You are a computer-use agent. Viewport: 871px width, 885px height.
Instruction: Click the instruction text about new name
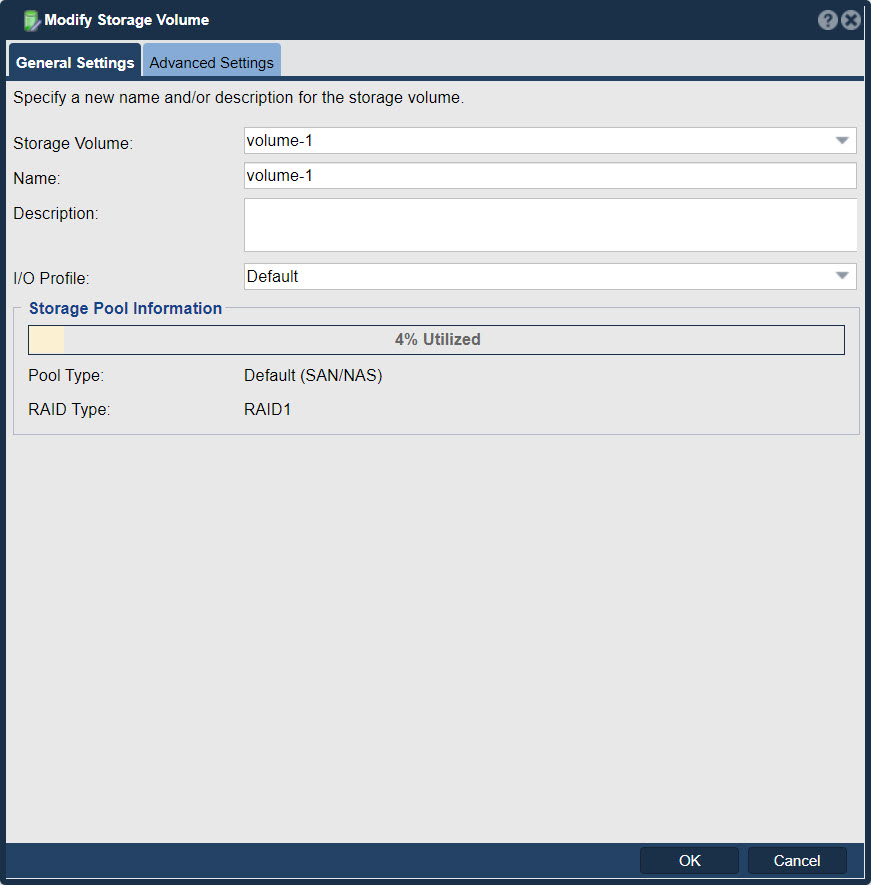pos(238,98)
